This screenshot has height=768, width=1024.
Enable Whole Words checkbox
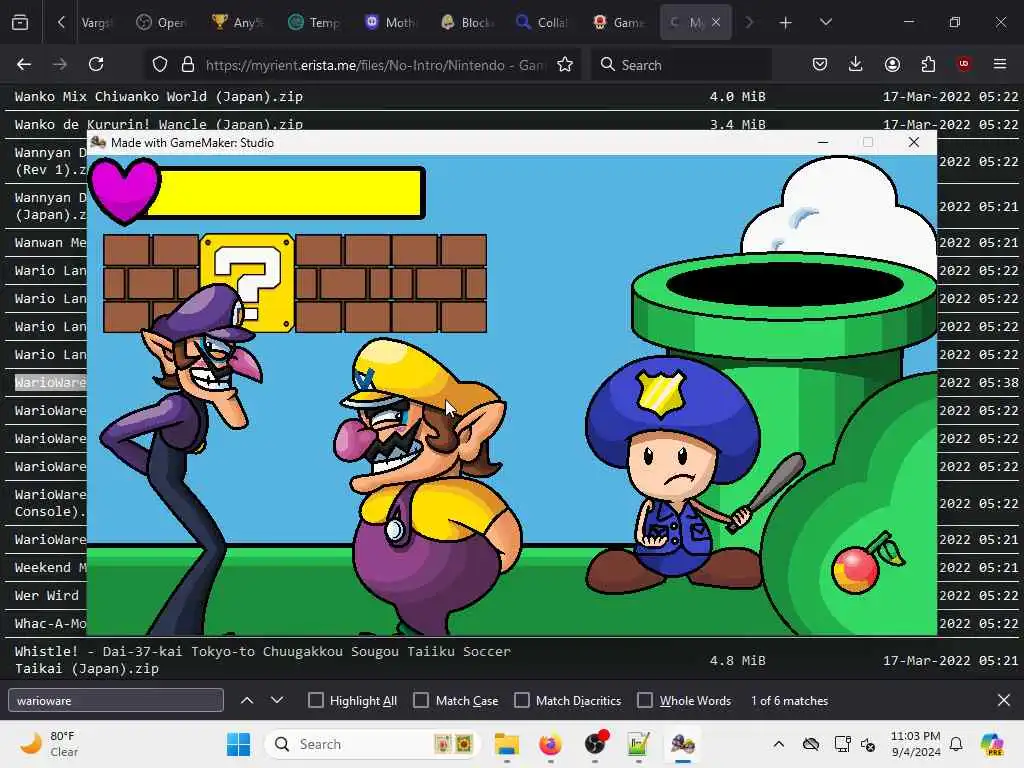click(645, 700)
